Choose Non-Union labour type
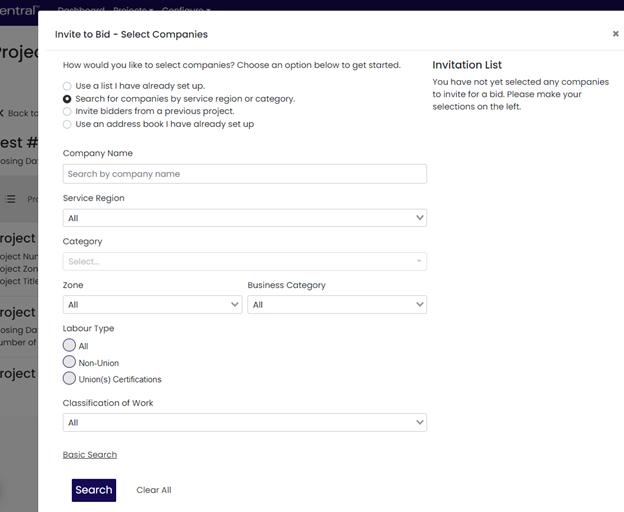This screenshot has width=624, height=512. [69, 362]
